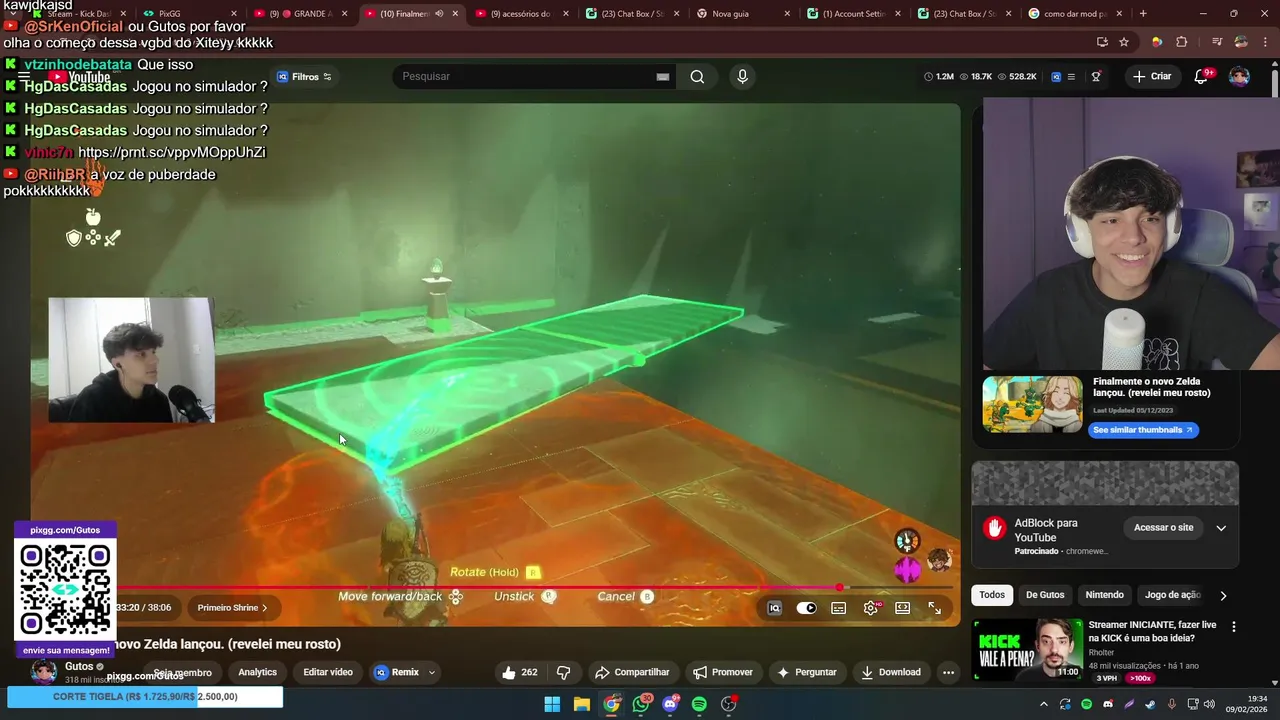Open Chrome media controls icon
The width and height of the screenshot is (1280, 720).
[1217, 42]
